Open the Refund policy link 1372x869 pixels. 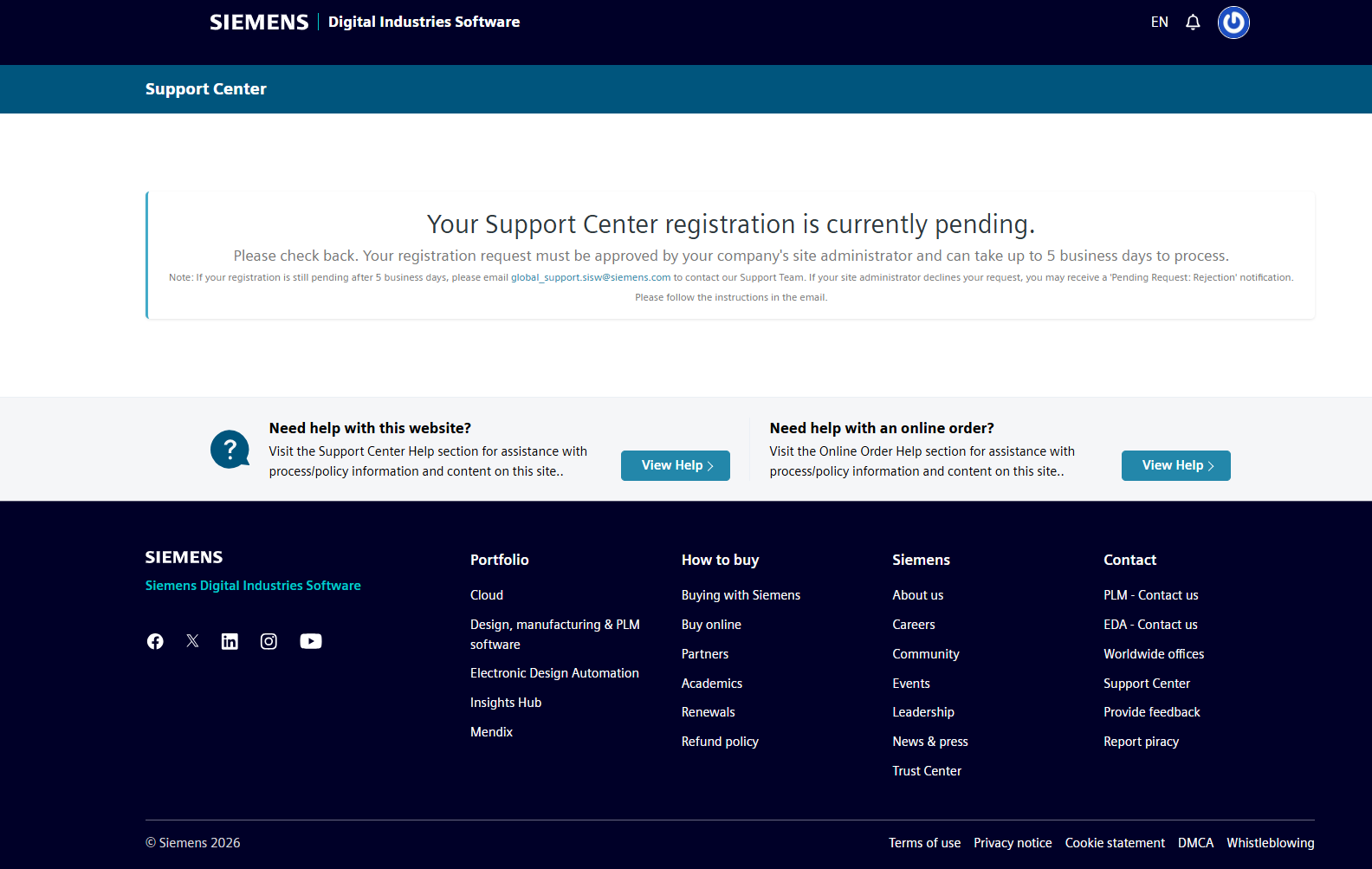[720, 742]
